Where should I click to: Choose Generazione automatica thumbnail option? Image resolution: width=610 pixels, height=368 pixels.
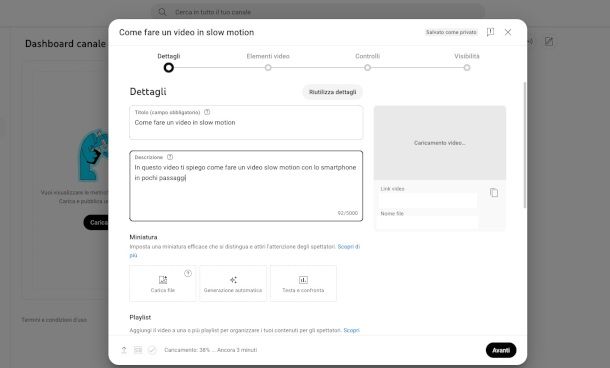[233, 284]
